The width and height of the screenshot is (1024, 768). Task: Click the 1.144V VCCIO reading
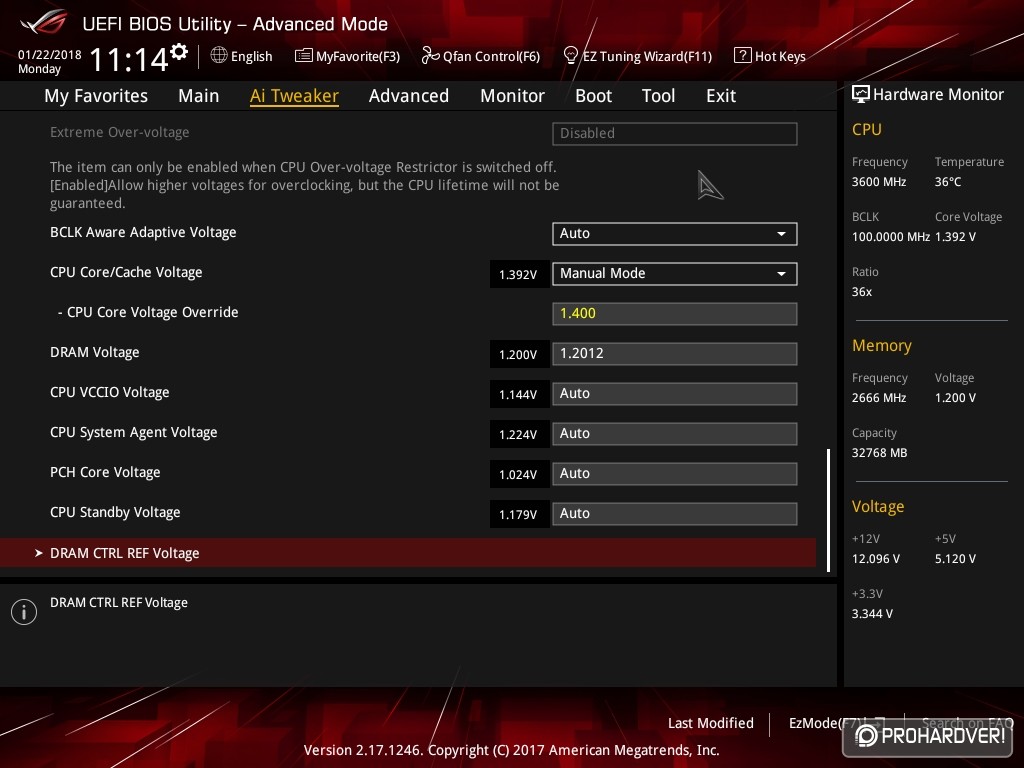(519, 394)
